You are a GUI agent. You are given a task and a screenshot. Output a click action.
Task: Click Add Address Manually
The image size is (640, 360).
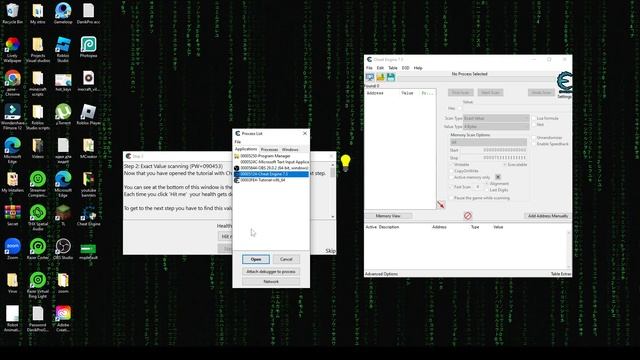(x=547, y=216)
